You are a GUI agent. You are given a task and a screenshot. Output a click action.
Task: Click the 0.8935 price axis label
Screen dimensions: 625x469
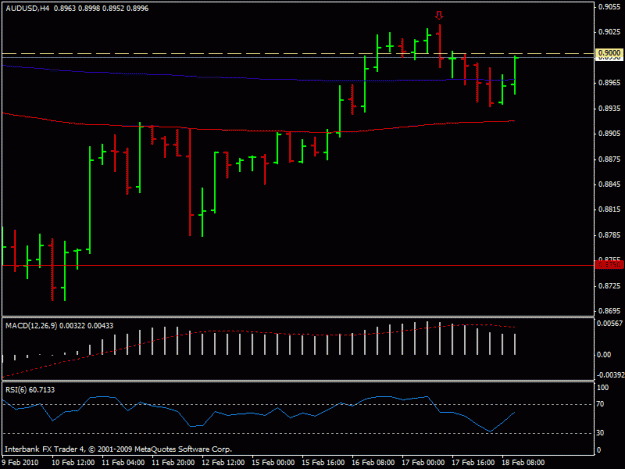tap(609, 108)
